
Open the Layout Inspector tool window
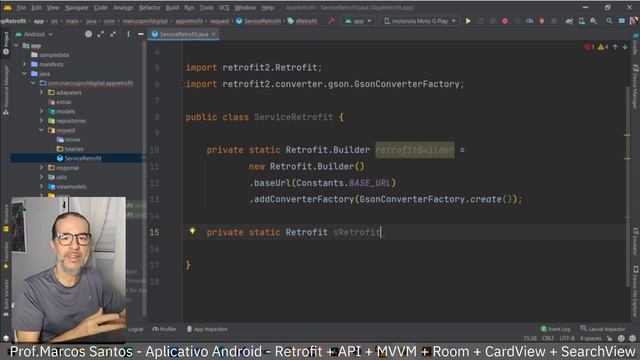[x=602, y=329]
